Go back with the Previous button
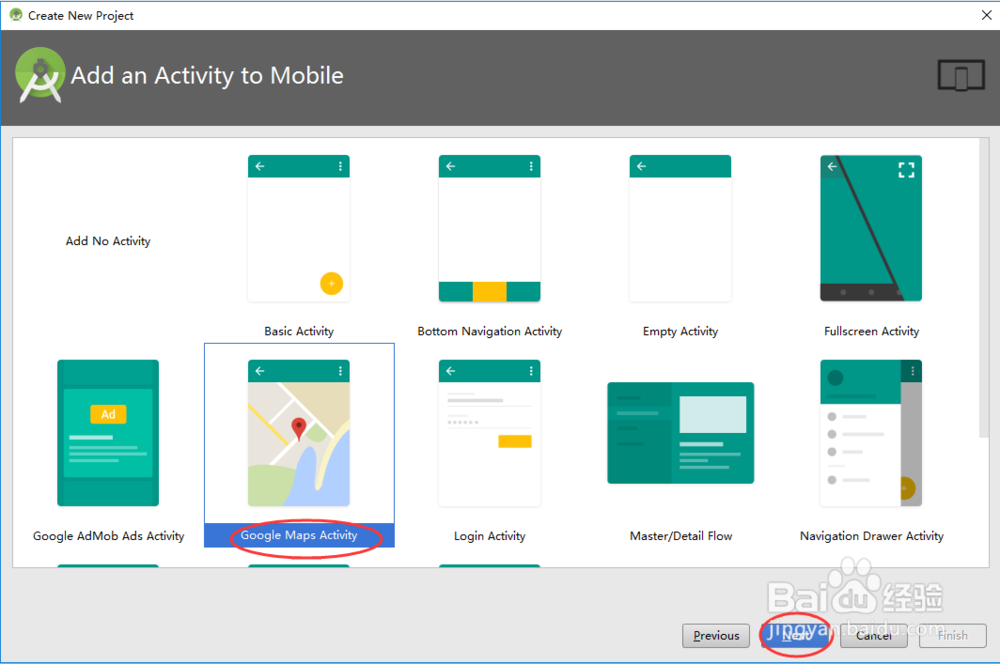Screen dimensions: 1000x664 tap(716, 636)
